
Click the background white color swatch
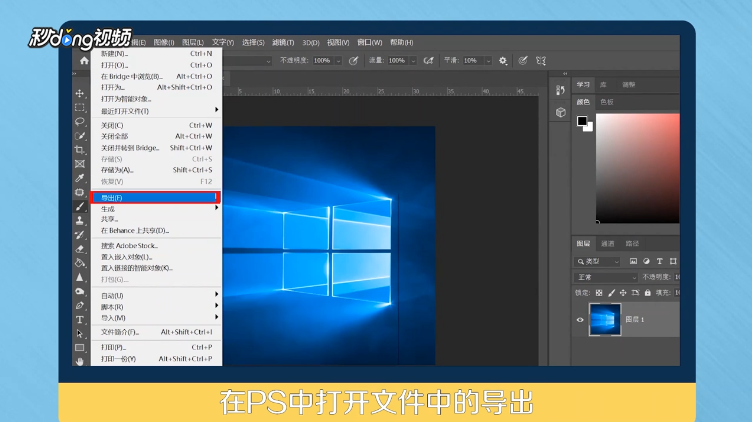[589, 128]
